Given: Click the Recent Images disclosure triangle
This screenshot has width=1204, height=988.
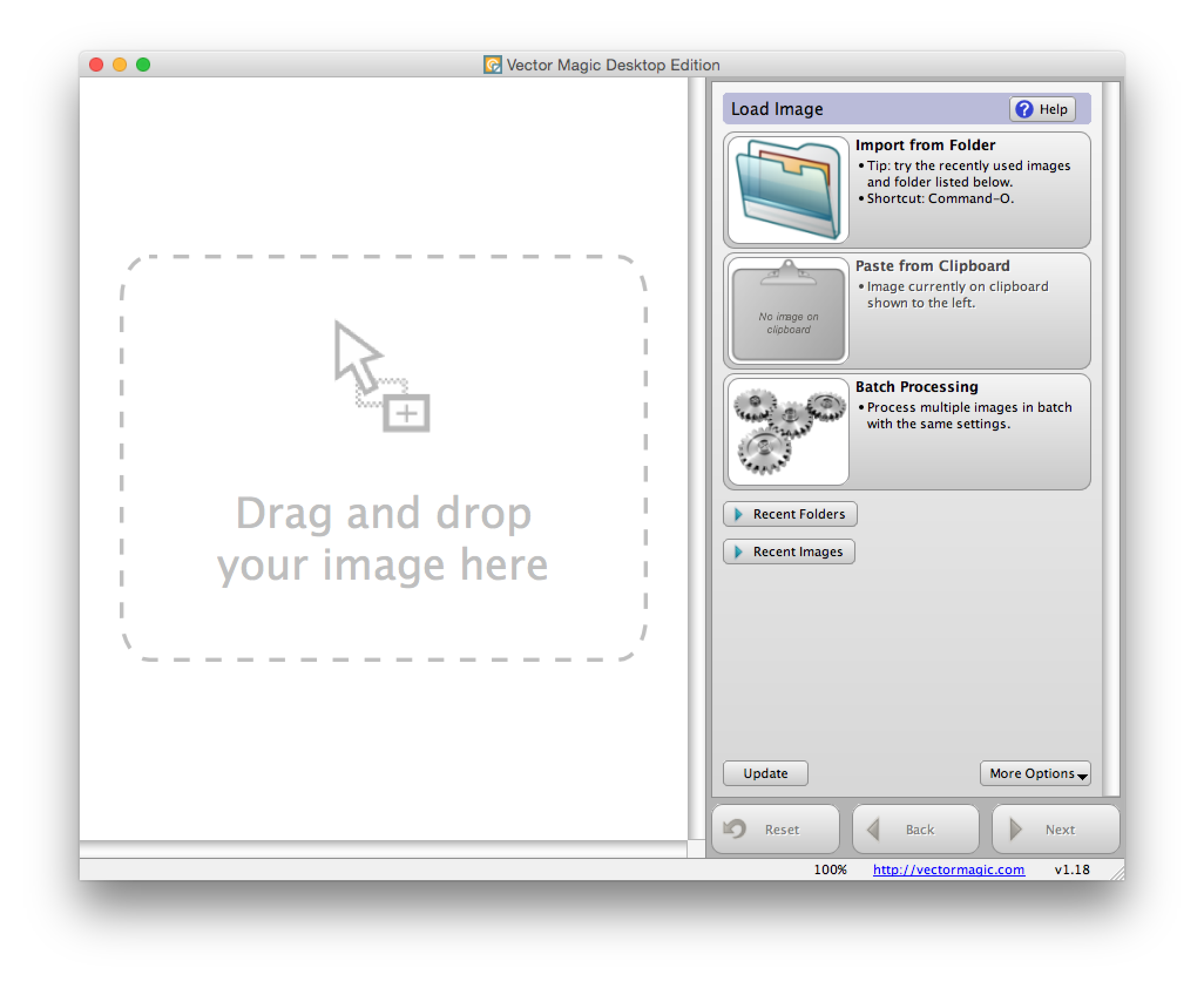Looking at the screenshot, I should click(739, 552).
